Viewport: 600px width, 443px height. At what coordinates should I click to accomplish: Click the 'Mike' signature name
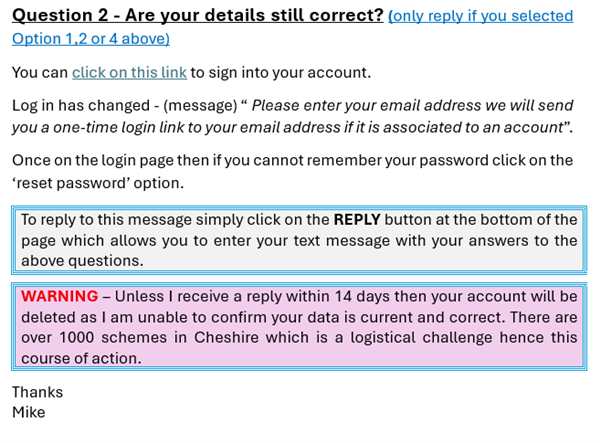pos(28,412)
